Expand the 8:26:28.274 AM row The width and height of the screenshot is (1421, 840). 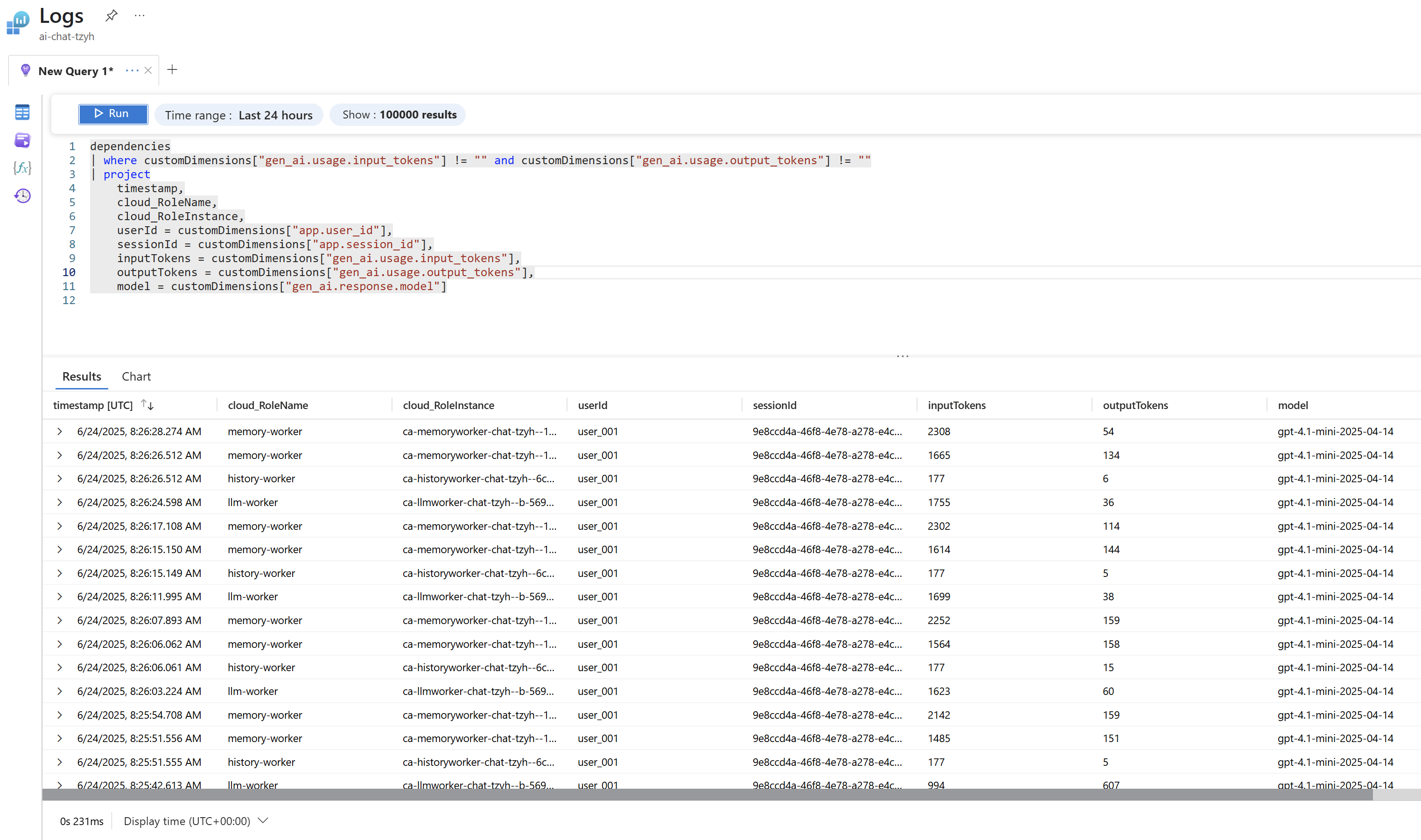pyautogui.click(x=59, y=431)
